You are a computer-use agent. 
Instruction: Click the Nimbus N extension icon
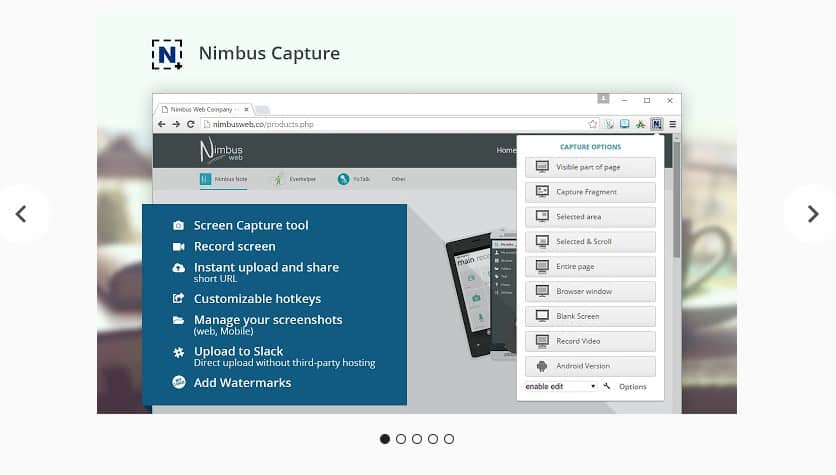[656, 124]
